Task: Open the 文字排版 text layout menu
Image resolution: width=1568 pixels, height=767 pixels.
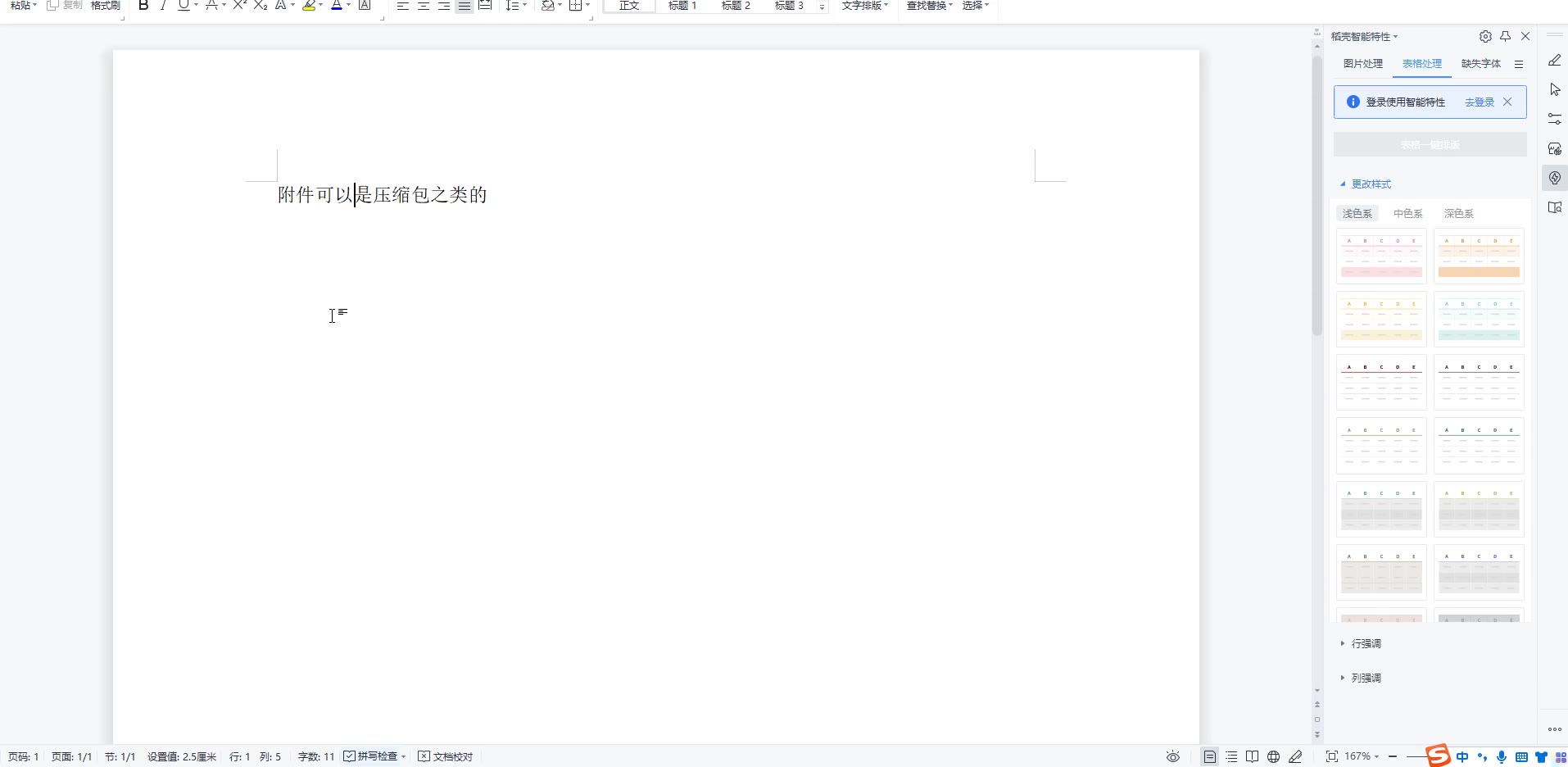Action: [865, 6]
